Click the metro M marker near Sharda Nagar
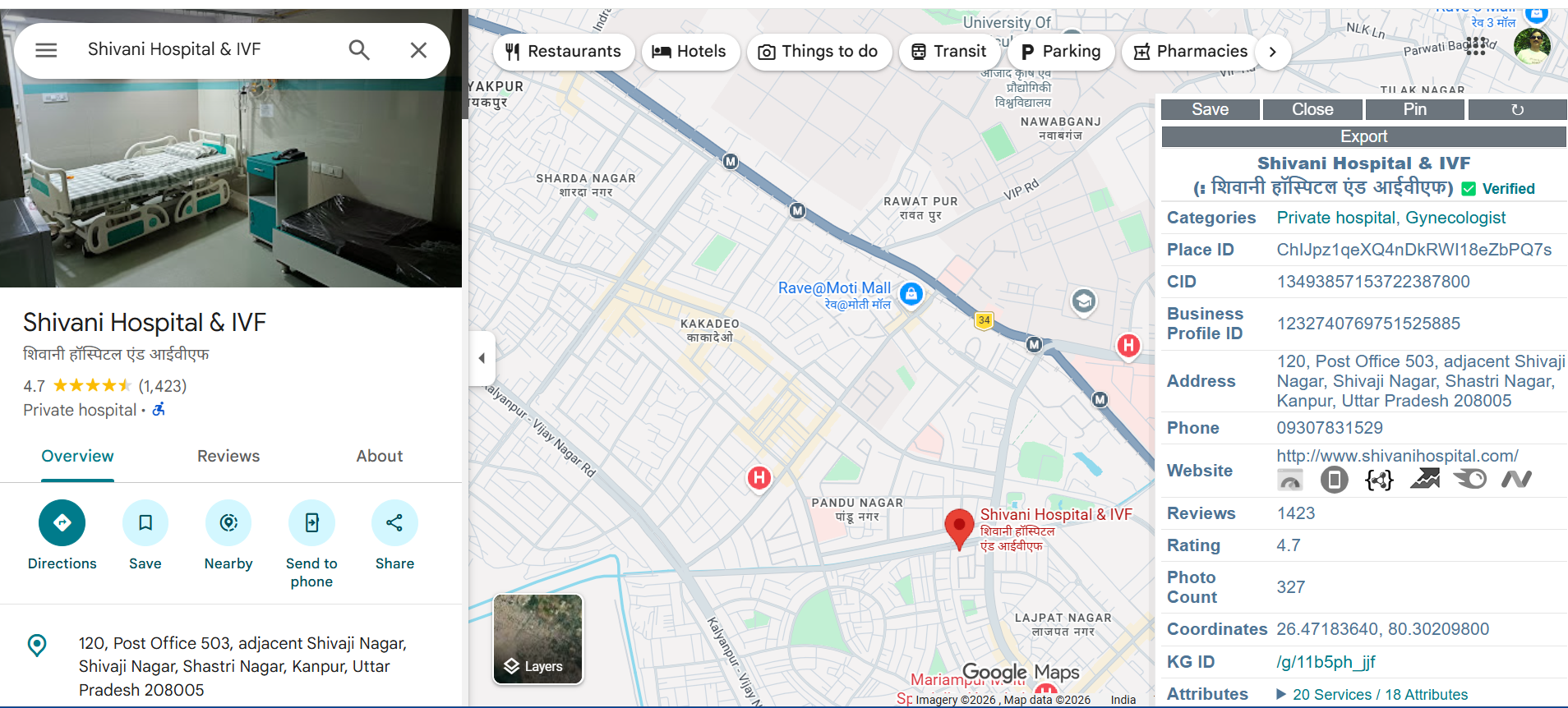This screenshot has height=708, width=1568. coord(731,162)
